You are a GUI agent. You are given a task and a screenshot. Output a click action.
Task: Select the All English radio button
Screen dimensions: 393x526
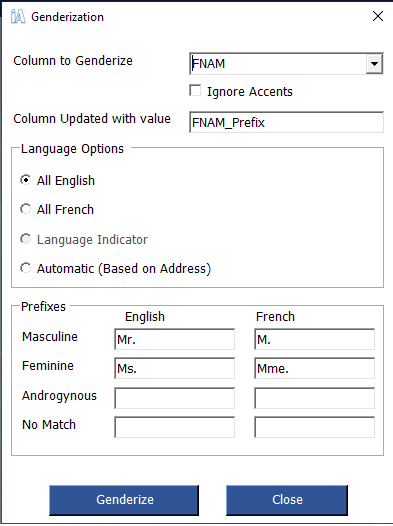25,180
